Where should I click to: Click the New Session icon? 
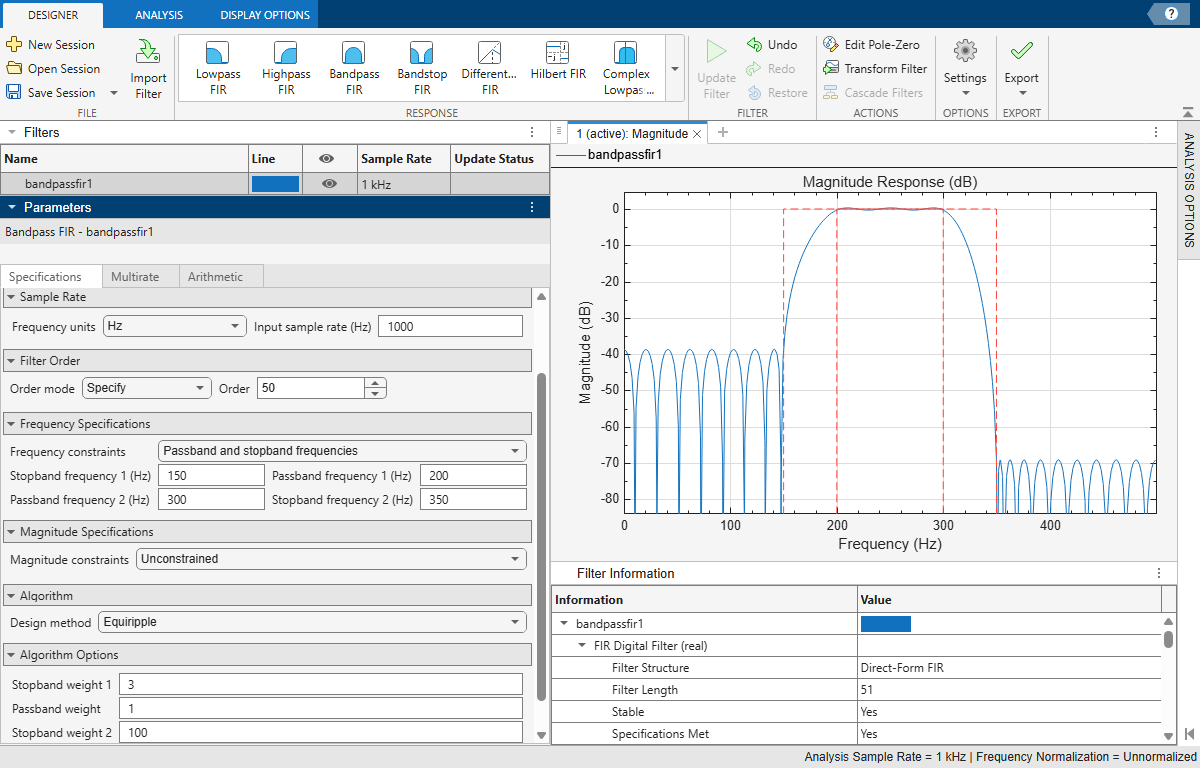(14, 45)
